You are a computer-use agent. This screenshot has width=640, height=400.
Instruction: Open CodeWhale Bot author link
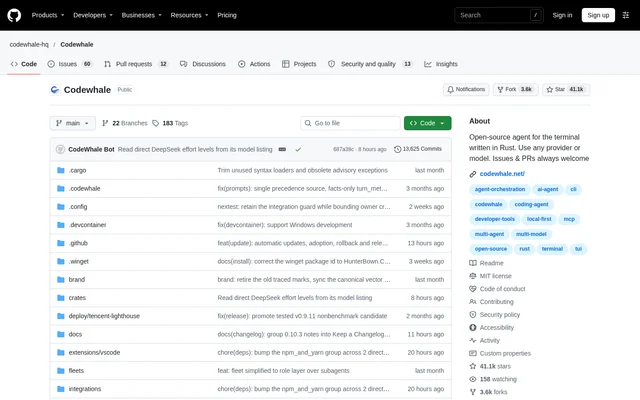91,149
